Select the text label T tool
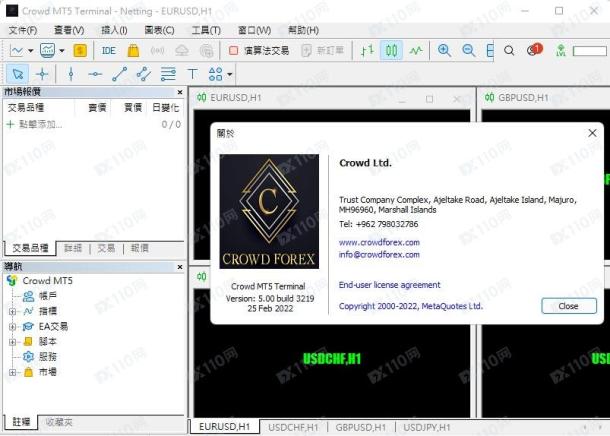 pyautogui.click(x=192, y=74)
